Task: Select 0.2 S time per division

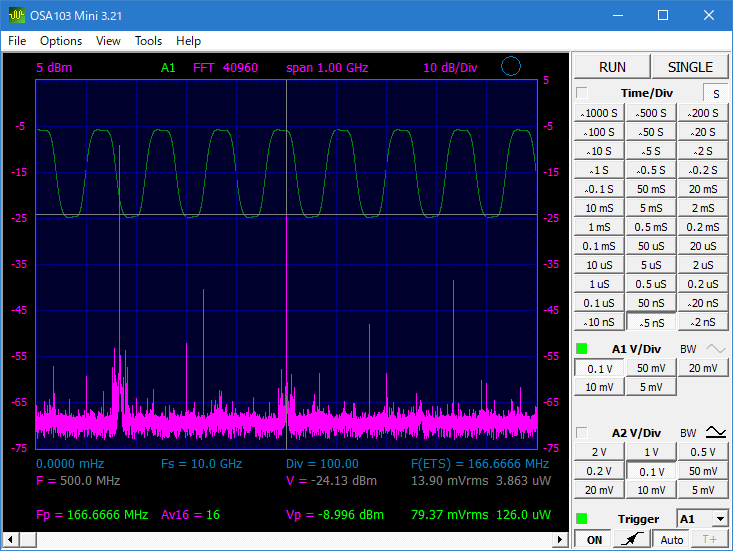Action: 703,170
